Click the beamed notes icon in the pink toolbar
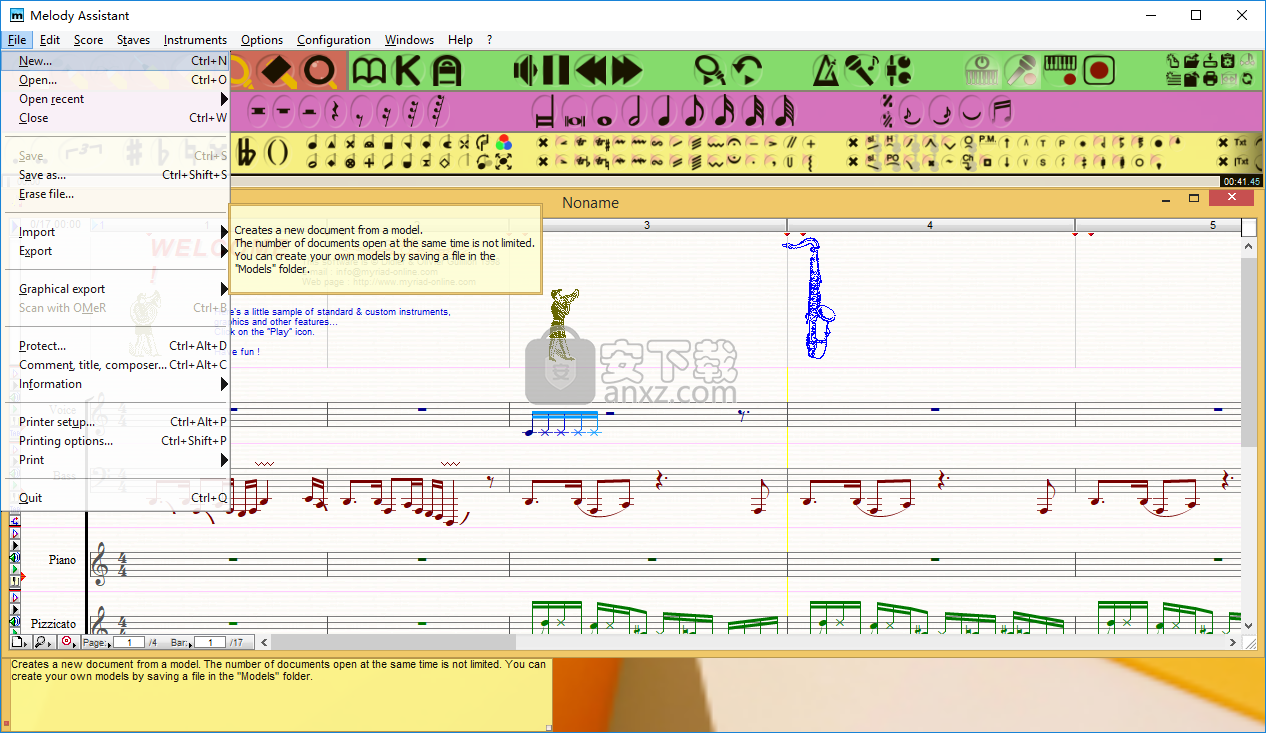1266x733 pixels. (x=1001, y=111)
